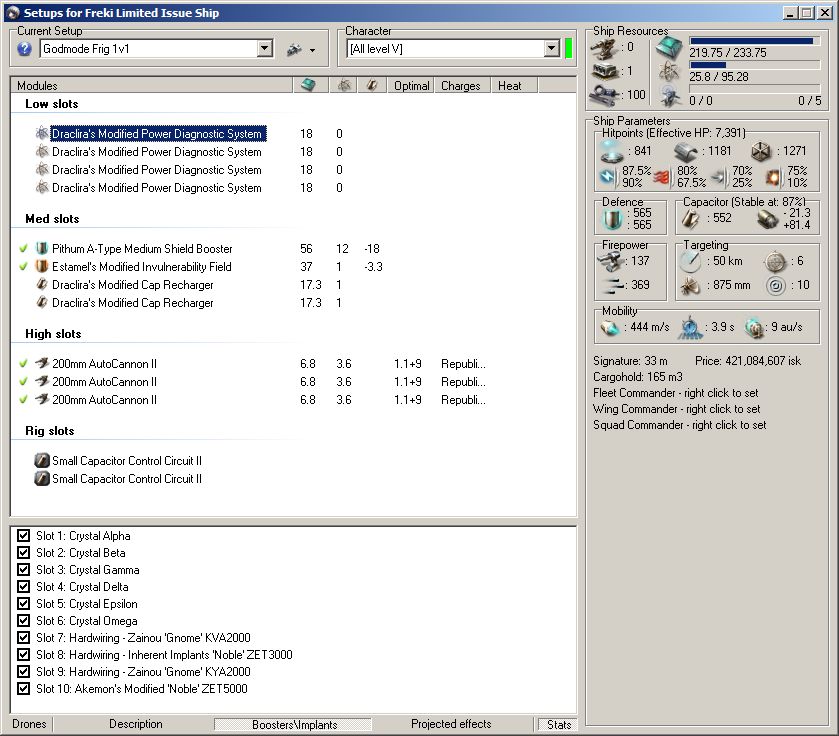The image size is (839, 736).
Task: Click the green character status indicator
Action: (569, 49)
